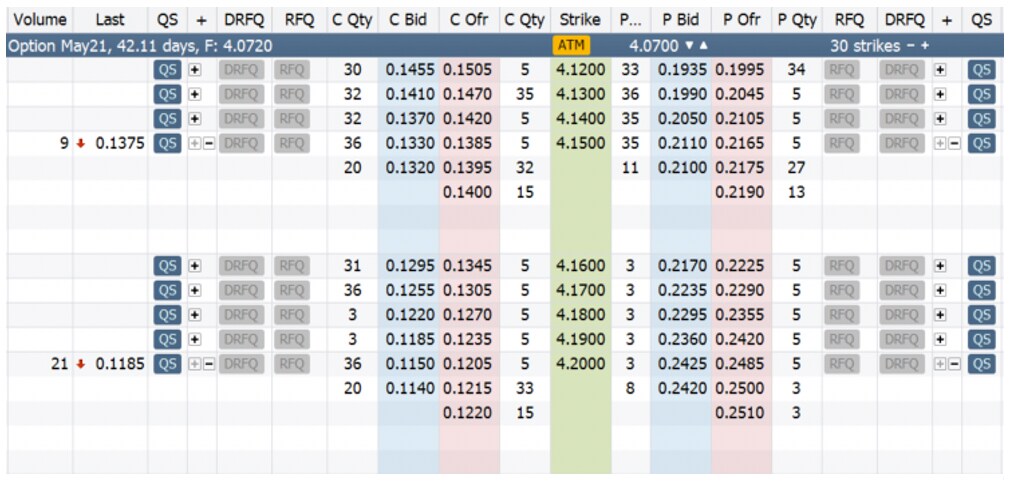Click the call-side QS icon for strike 4.1200

167,70
